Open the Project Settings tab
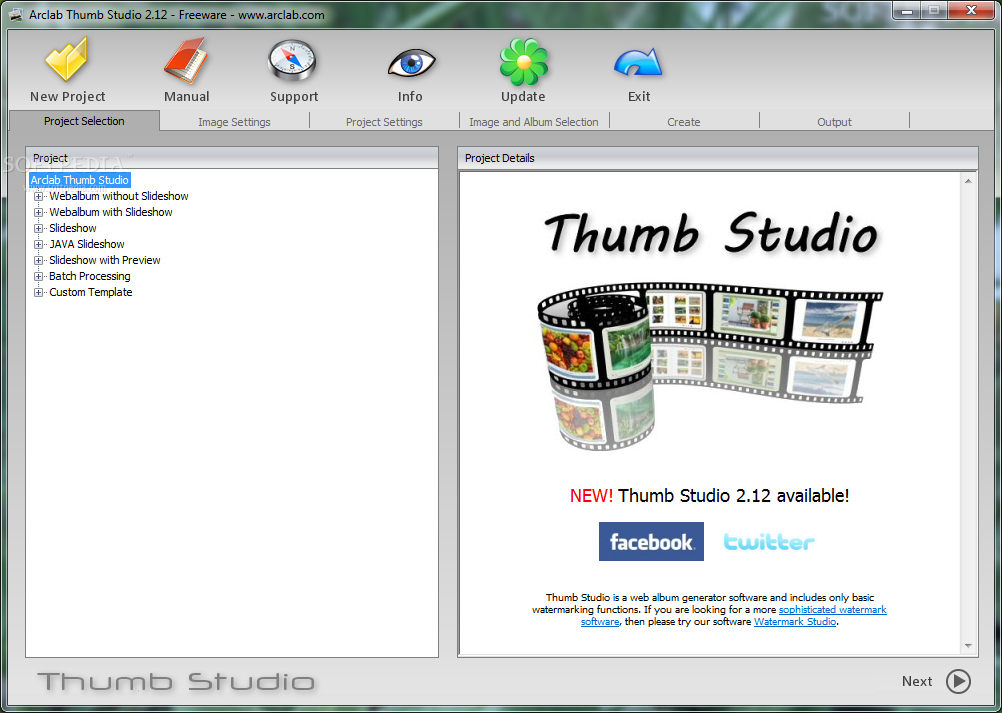 pyautogui.click(x=384, y=121)
